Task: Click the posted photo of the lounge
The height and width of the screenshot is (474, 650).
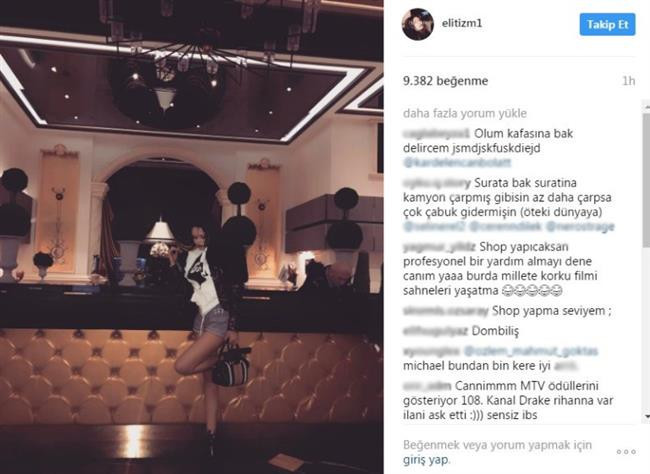Action: click(x=192, y=237)
